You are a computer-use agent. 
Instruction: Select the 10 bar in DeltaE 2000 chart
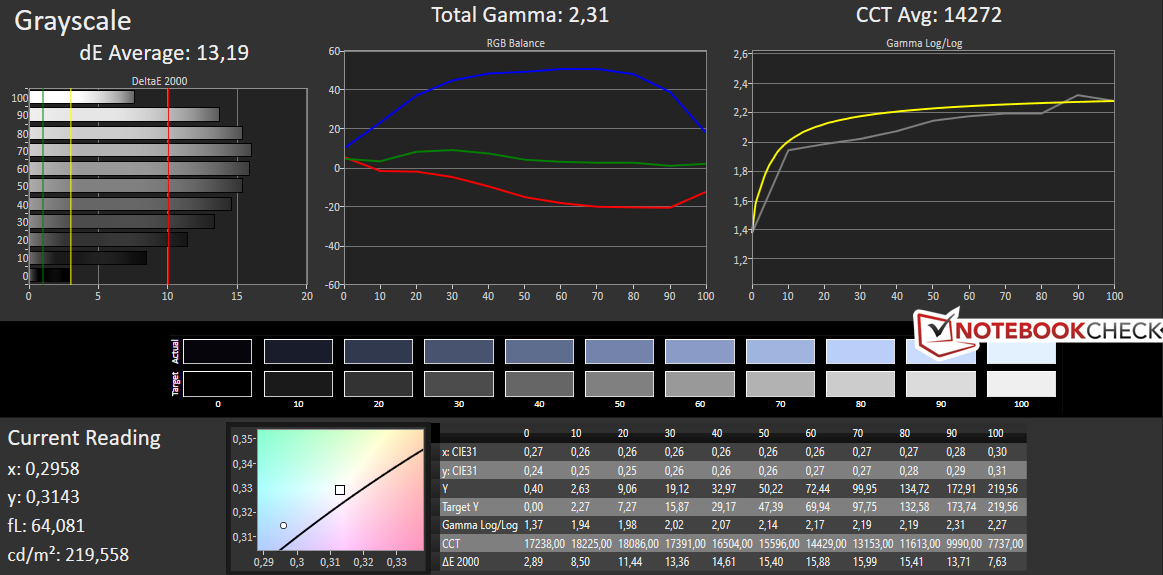pos(88,257)
